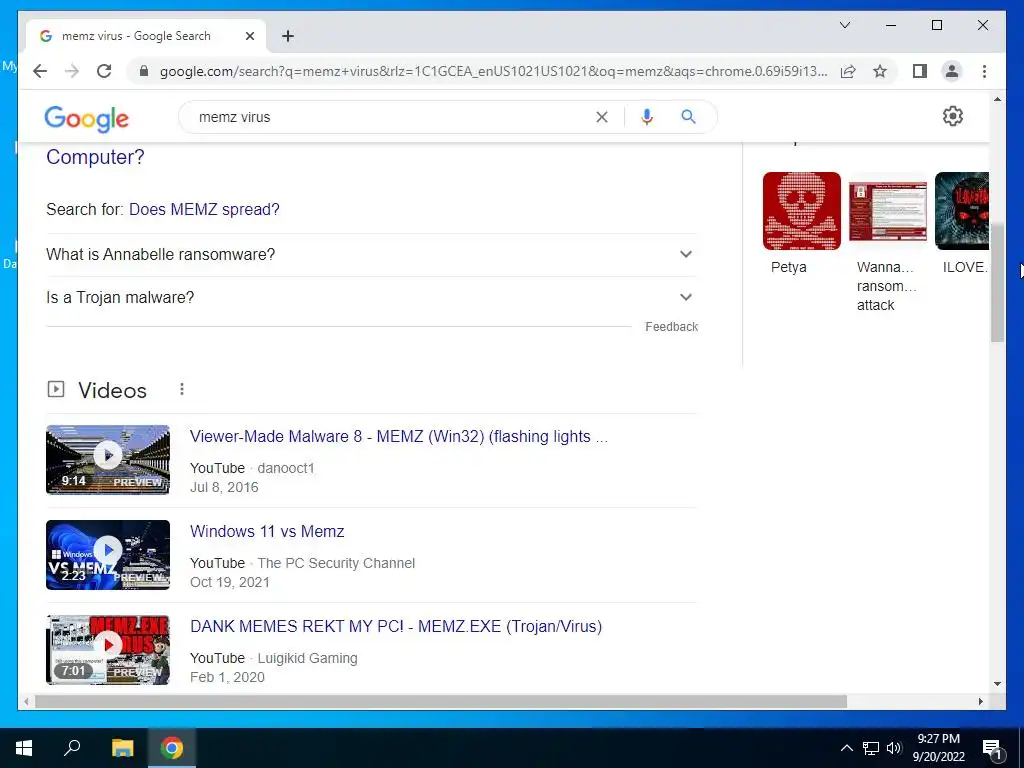The height and width of the screenshot is (768, 1024).
Task: Click the 'Computer?' heading link
Action: [95, 157]
